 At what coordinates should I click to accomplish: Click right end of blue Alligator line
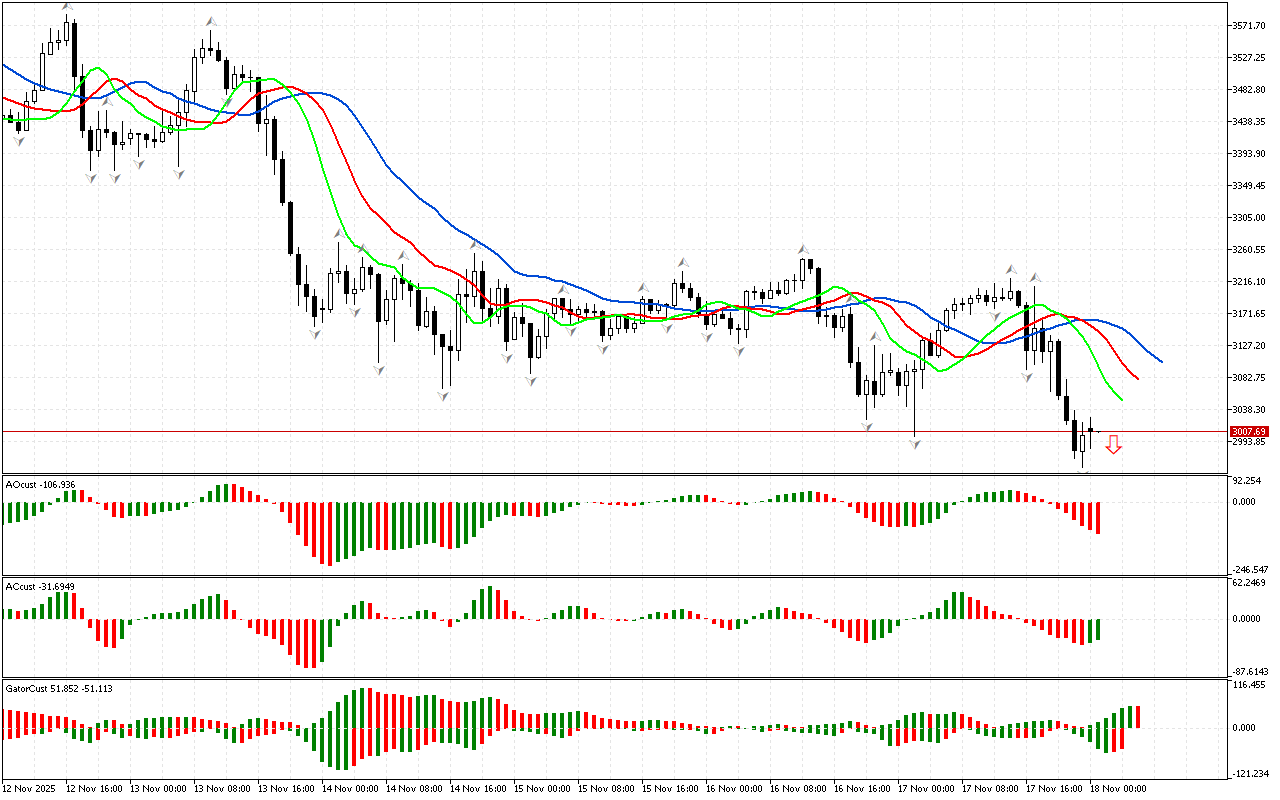pyautogui.click(x=1161, y=361)
